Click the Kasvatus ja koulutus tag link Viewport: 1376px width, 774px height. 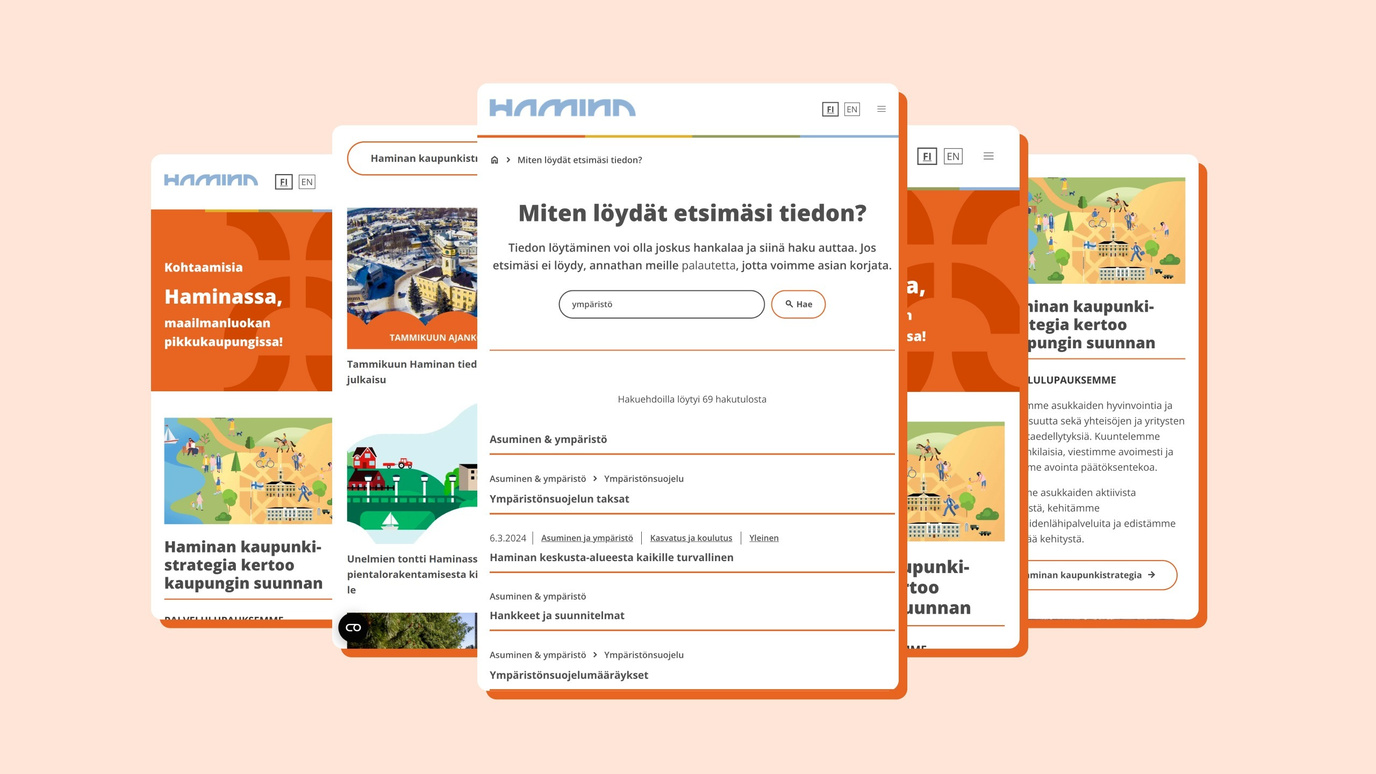coord(691,538)
